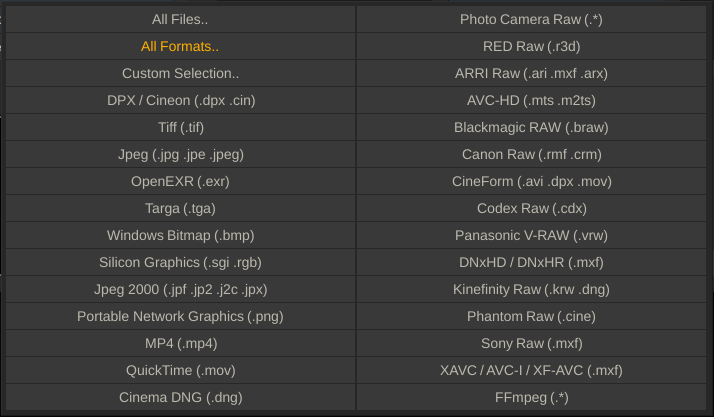The image size is (714, 417).
Task: Select RED Raw (.r3d) format
Action: click(531, 46)
